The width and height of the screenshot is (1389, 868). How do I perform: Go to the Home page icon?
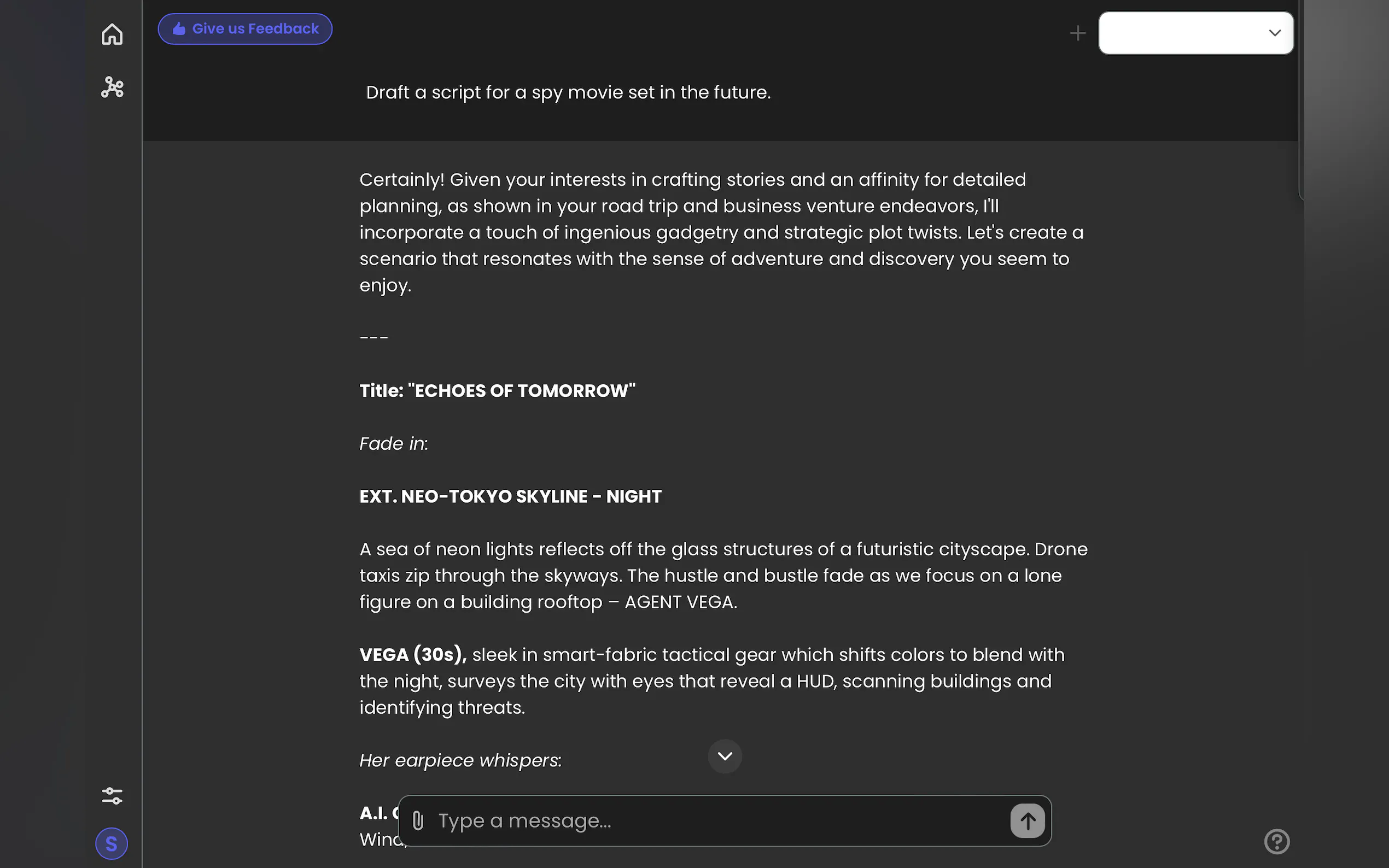point(112,34)
